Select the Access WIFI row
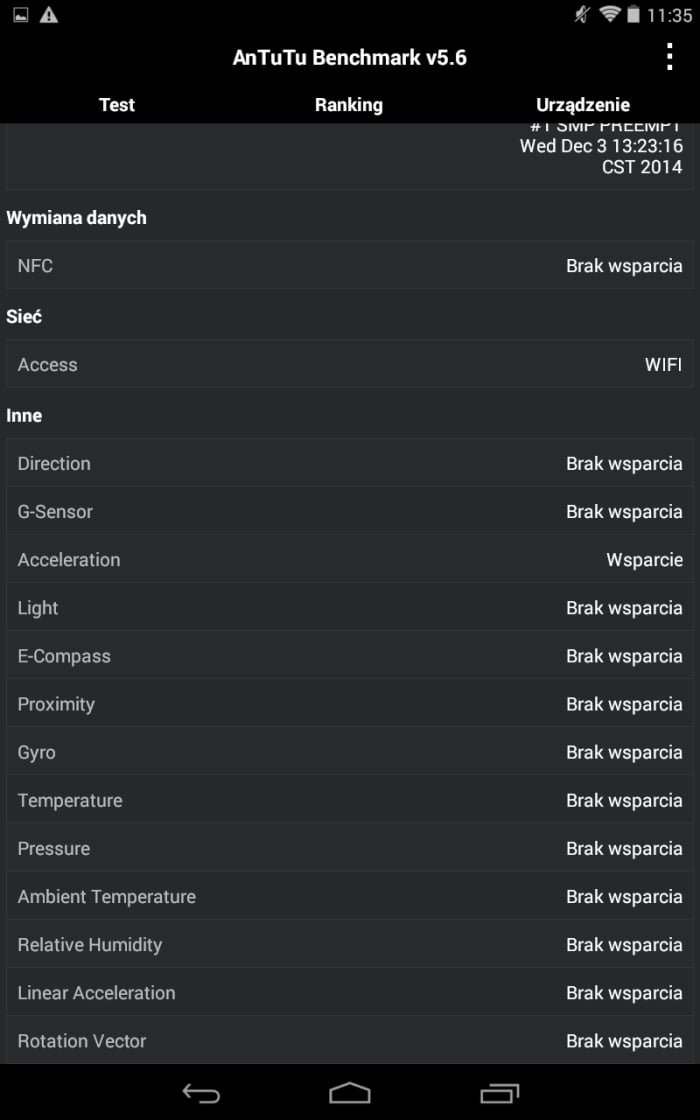 [350, 364]
